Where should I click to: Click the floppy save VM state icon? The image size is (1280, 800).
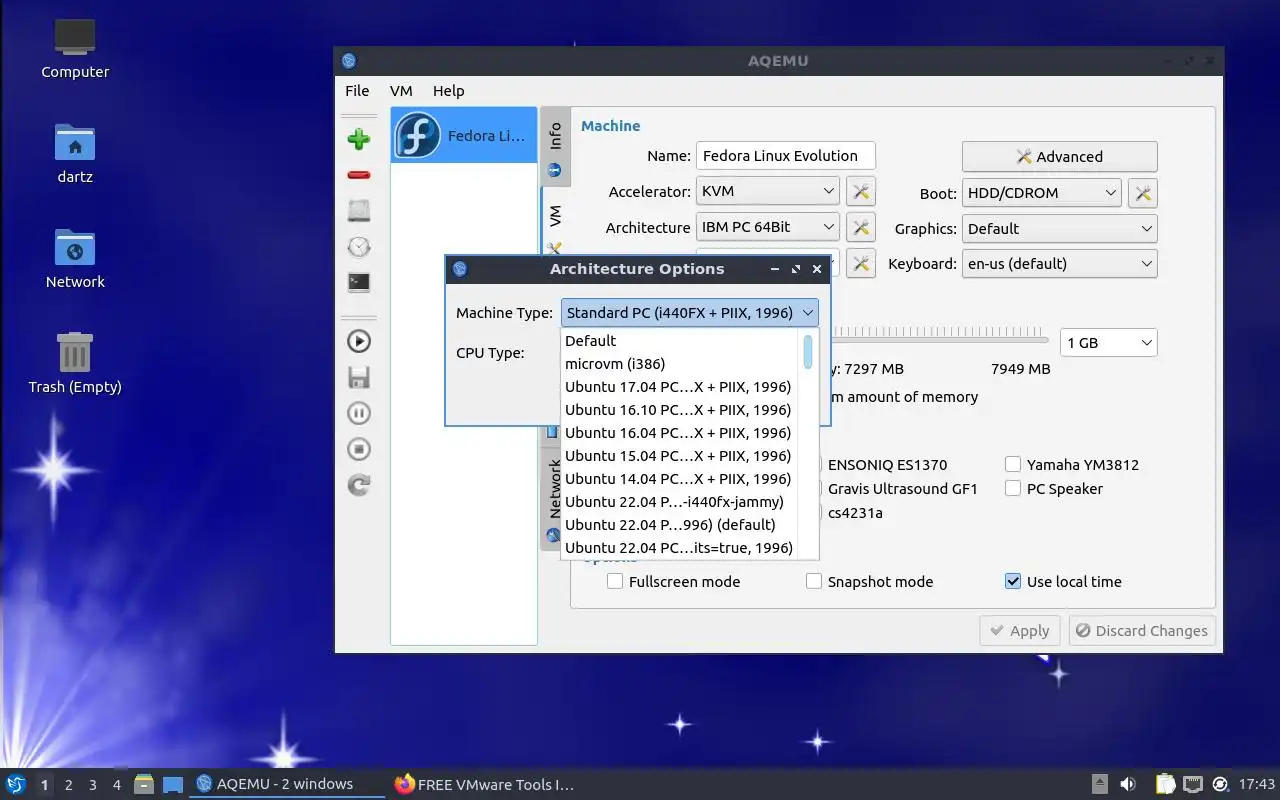coord(359,377)
